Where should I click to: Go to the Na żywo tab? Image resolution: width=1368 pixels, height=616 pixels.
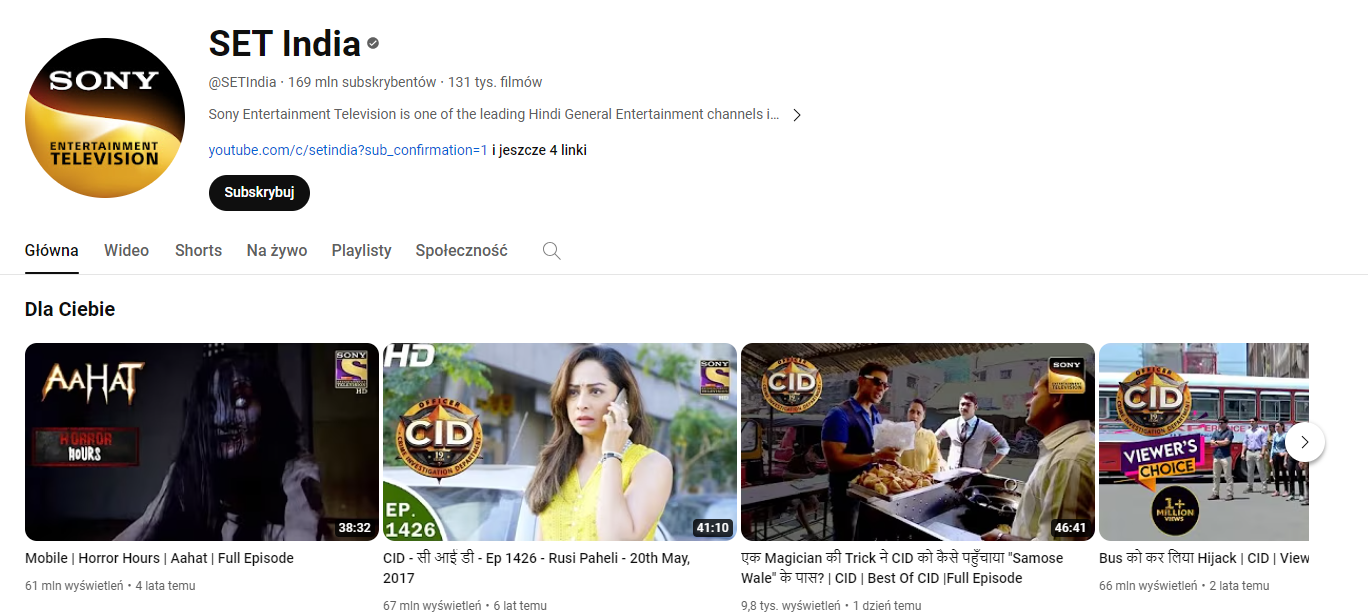pos(277,251)
